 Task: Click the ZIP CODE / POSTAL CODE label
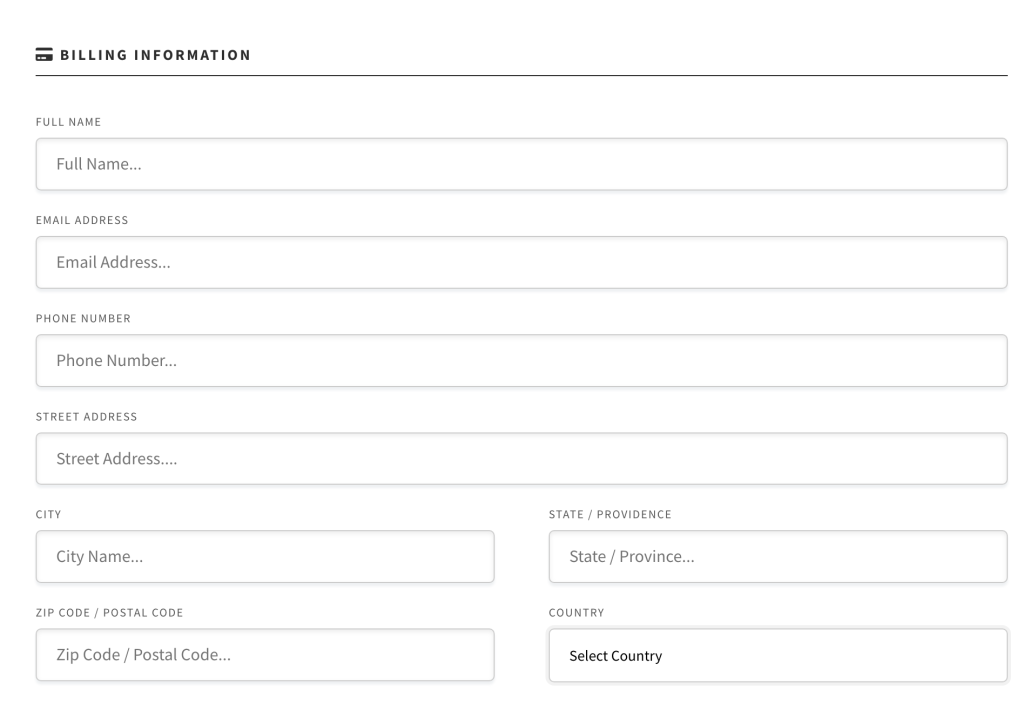[x=110, y=613]
